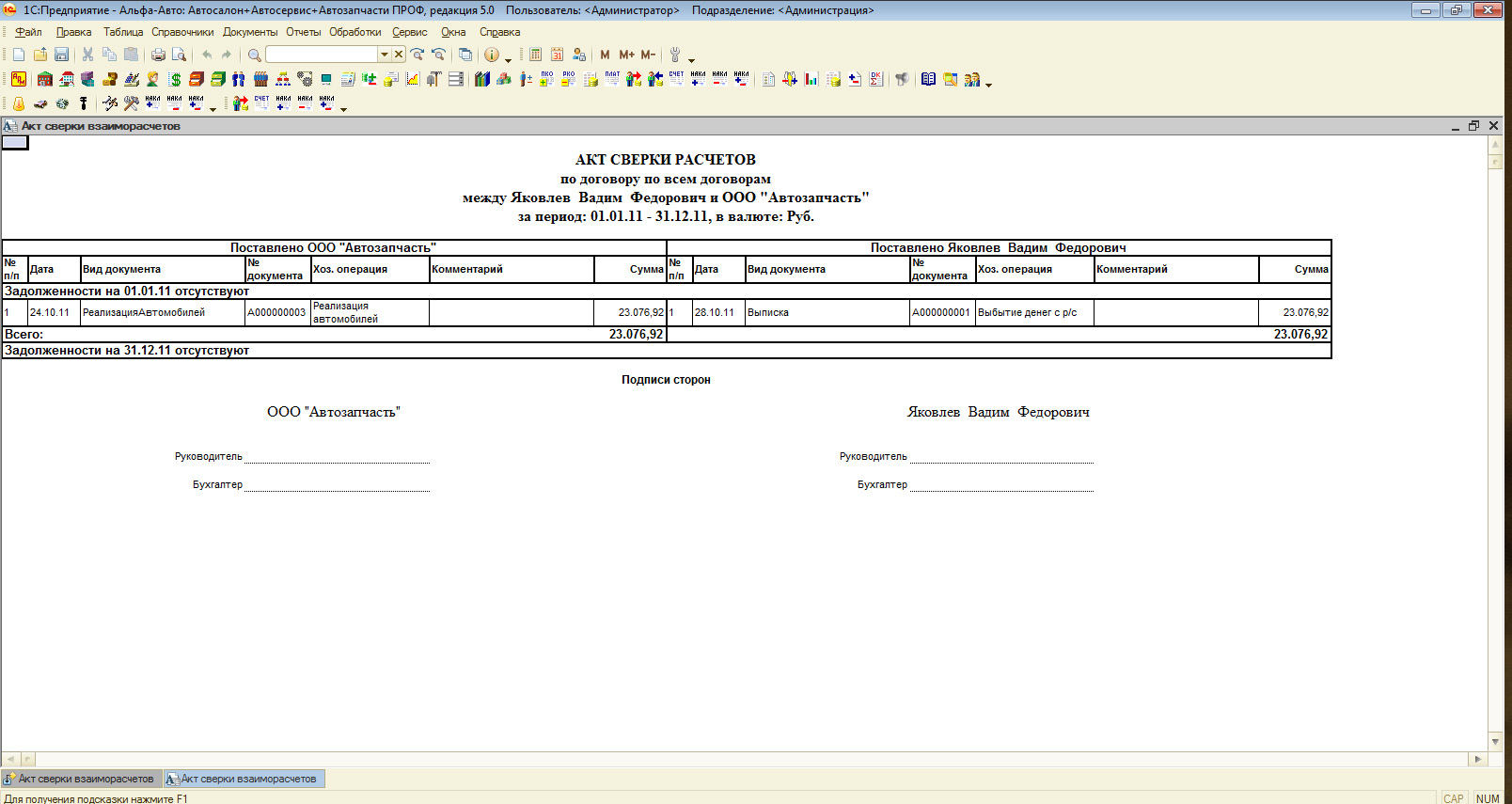1512x804 pixels.
Task: Switch to first Акт сверки взаиморасчетов tab
Action: tap(80, 779)
